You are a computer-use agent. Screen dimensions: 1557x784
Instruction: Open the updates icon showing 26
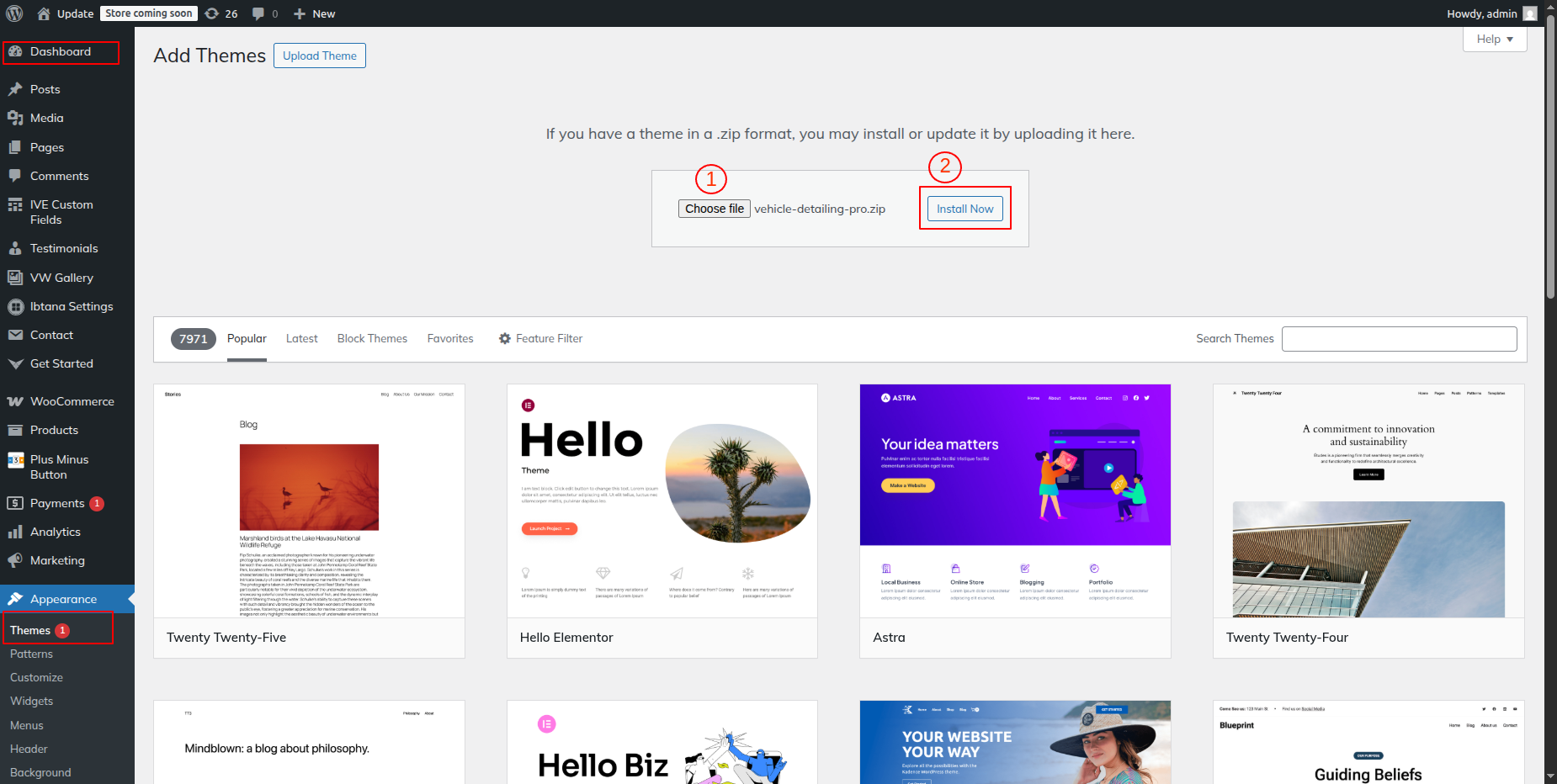tap(212, 13)
